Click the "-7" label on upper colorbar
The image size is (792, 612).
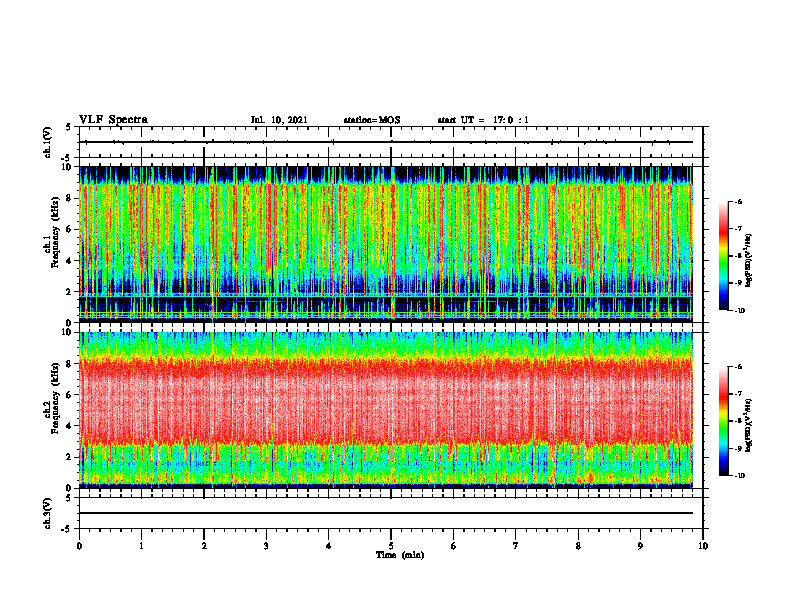[738, 229]
